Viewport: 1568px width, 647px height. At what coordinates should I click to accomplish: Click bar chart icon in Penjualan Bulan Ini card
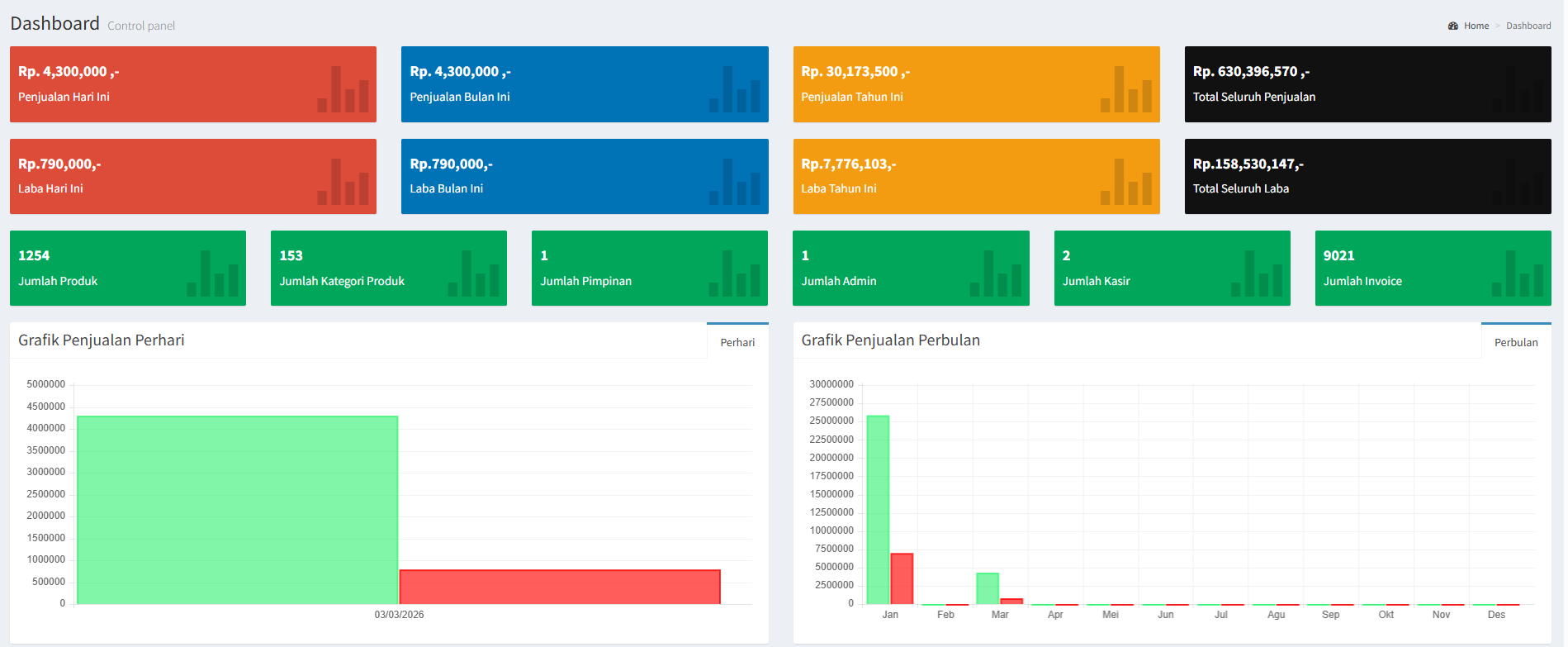point(734,89)
